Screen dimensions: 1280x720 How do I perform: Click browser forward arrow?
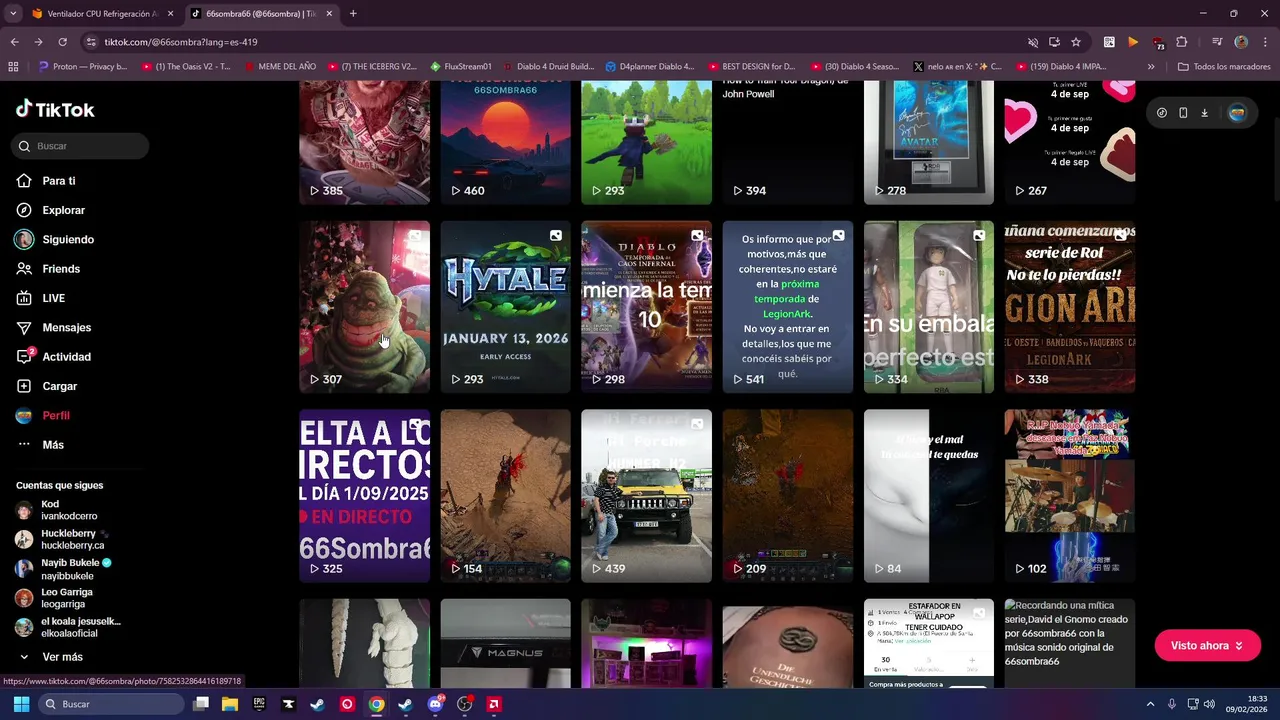click(x=38, y=42)
